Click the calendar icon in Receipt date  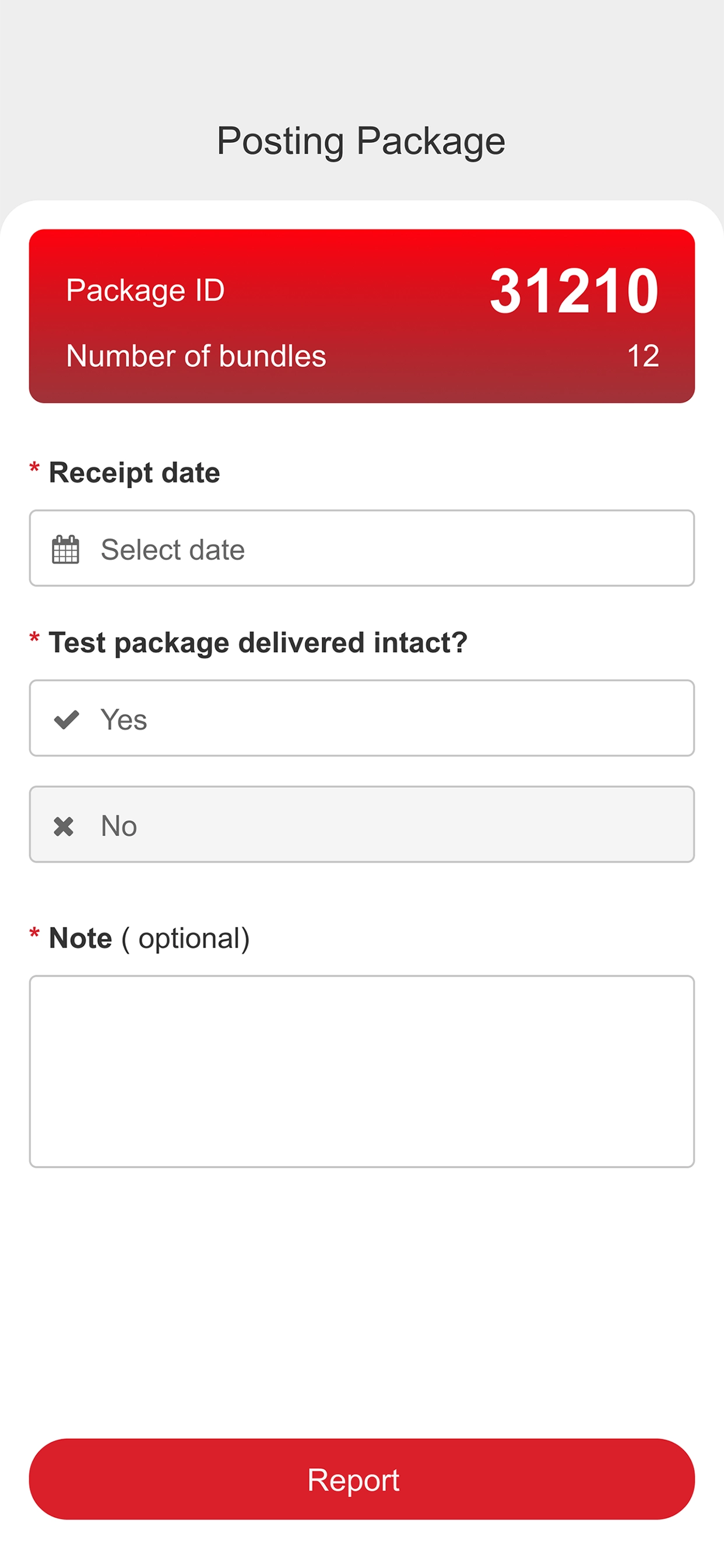point(66,549)
